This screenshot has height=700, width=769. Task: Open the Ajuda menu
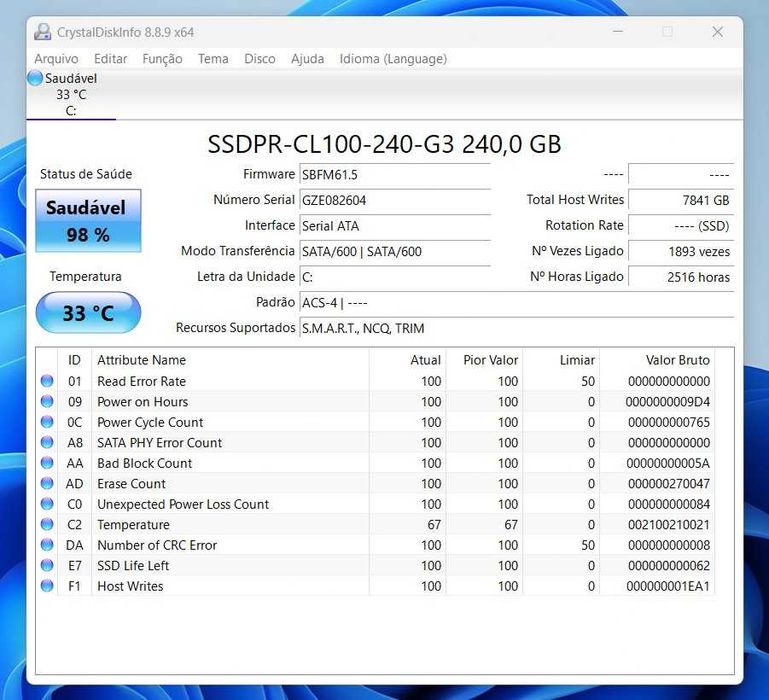(x=308, y=59)
